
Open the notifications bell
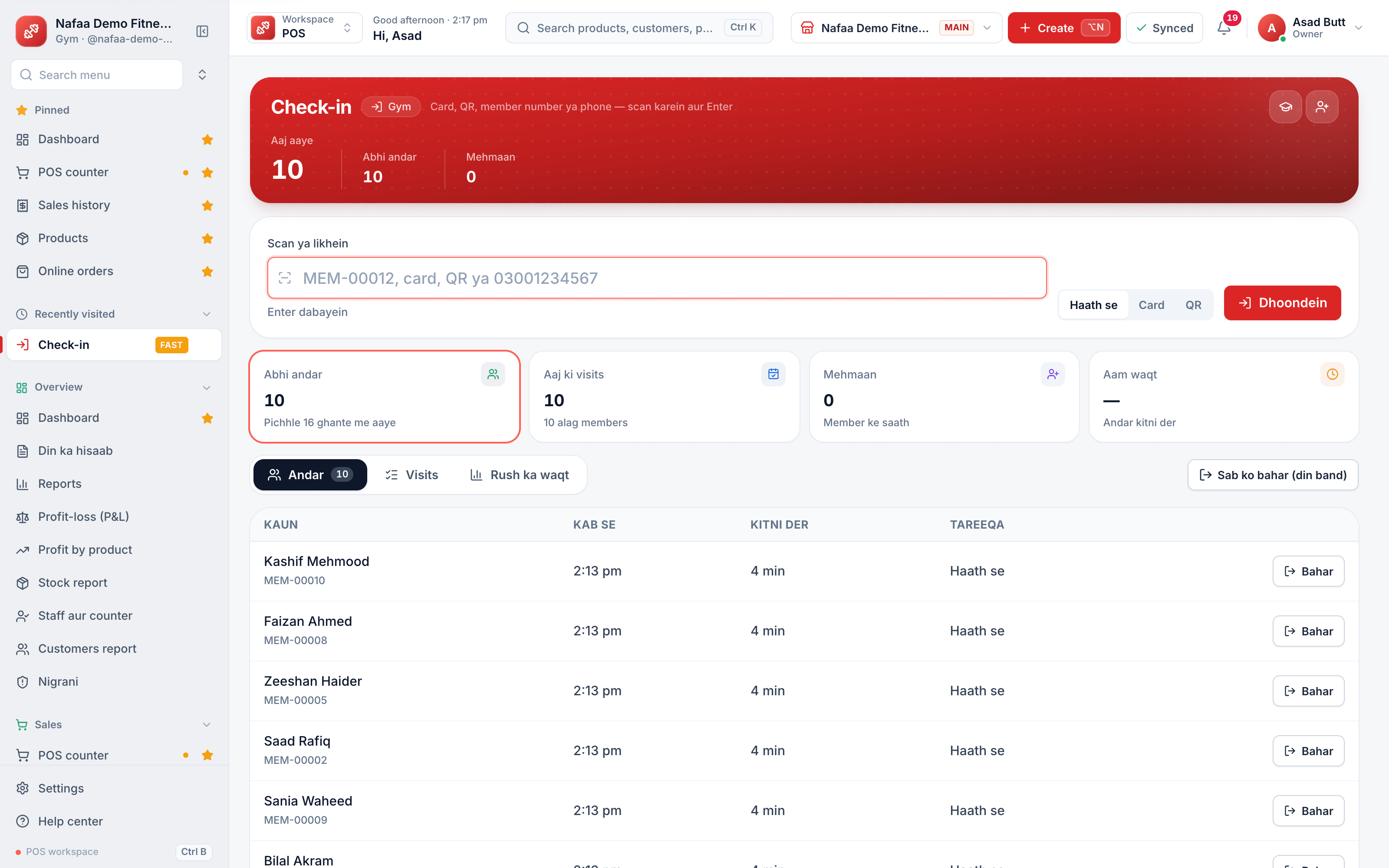[1224, 28]
